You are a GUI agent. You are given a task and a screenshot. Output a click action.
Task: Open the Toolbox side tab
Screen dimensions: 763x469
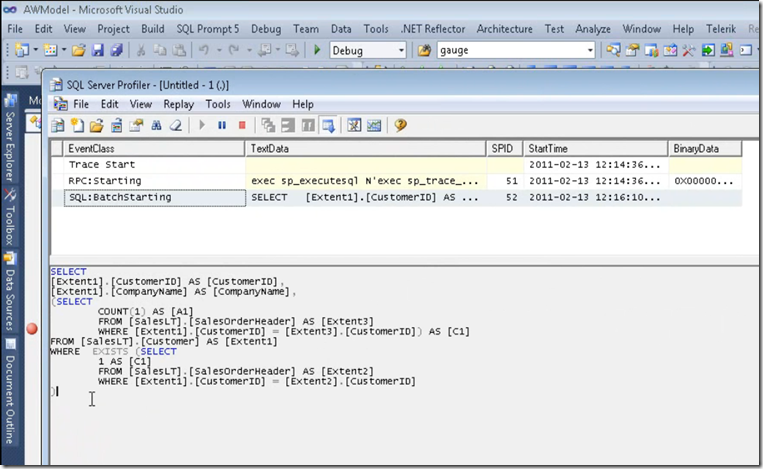click(x=10, y=217)
